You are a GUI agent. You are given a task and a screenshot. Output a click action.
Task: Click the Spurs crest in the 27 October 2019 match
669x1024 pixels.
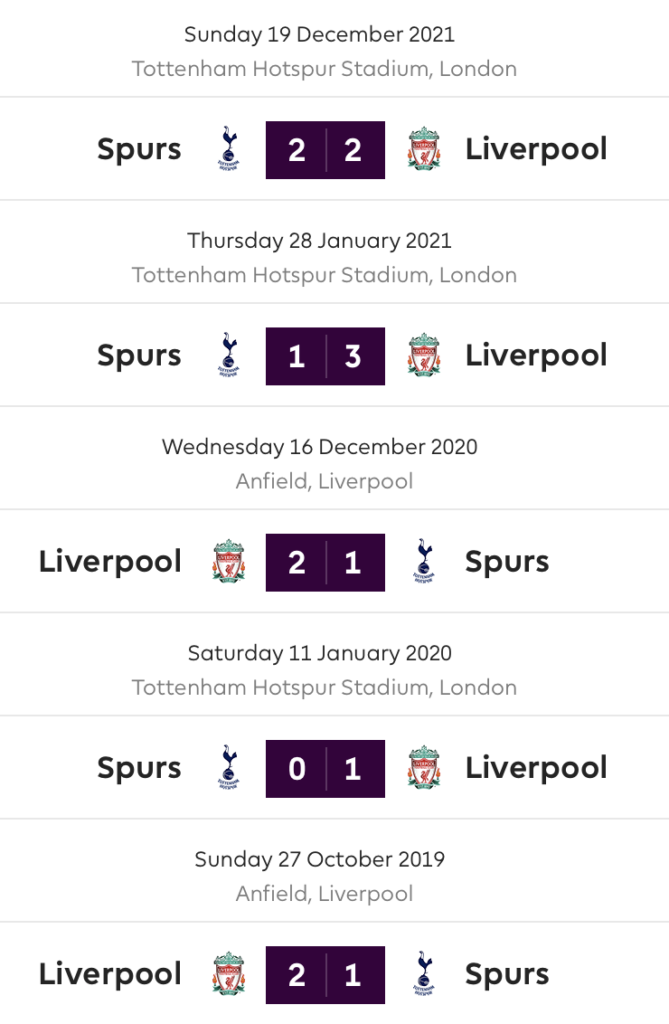point(424,974)
